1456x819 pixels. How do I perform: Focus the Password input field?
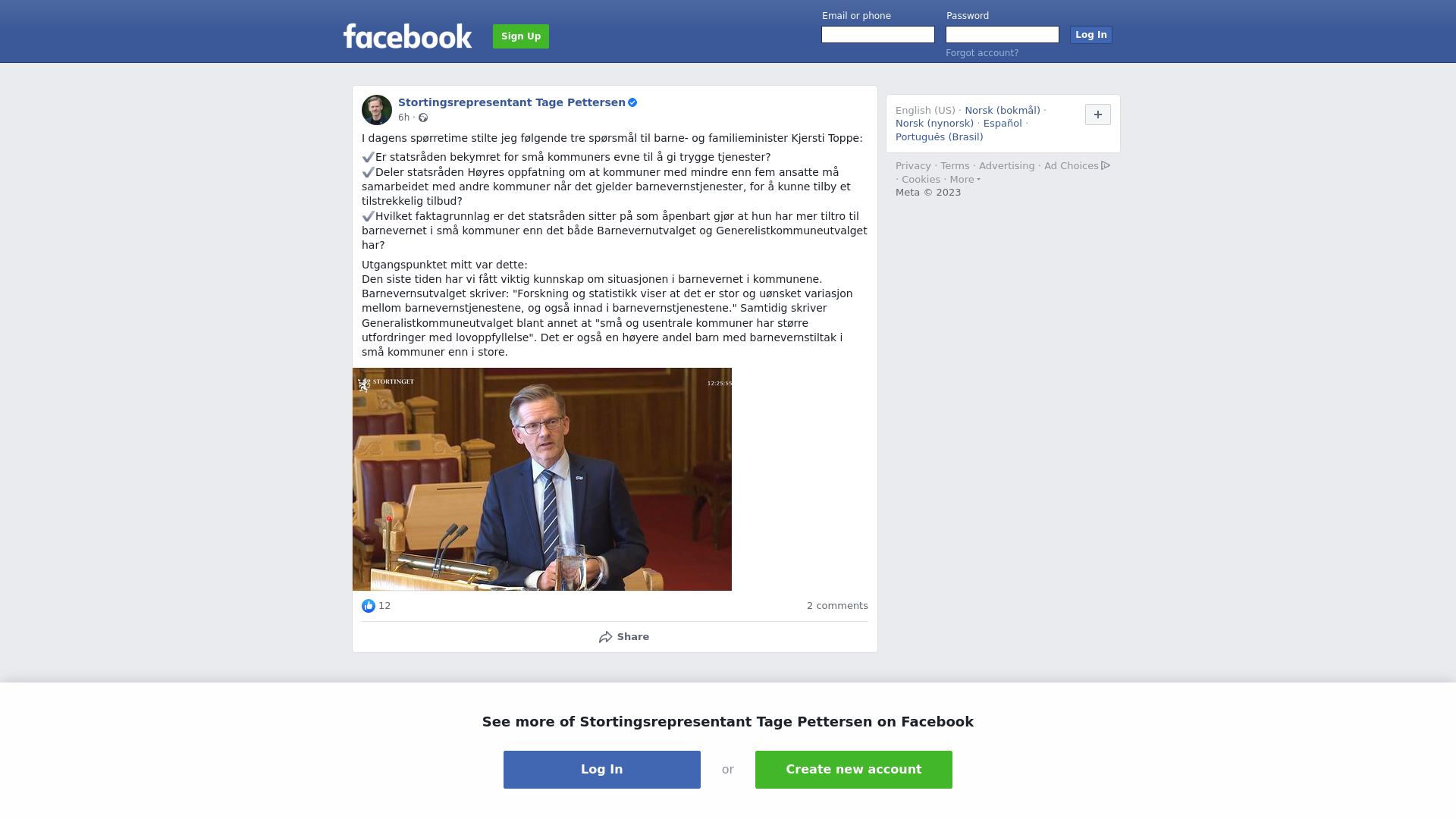pos(1003,35)
